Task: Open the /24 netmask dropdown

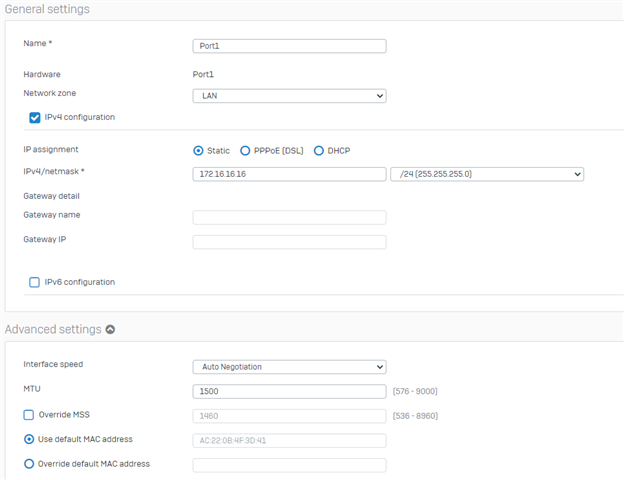Action: click(x=487, y=174)
